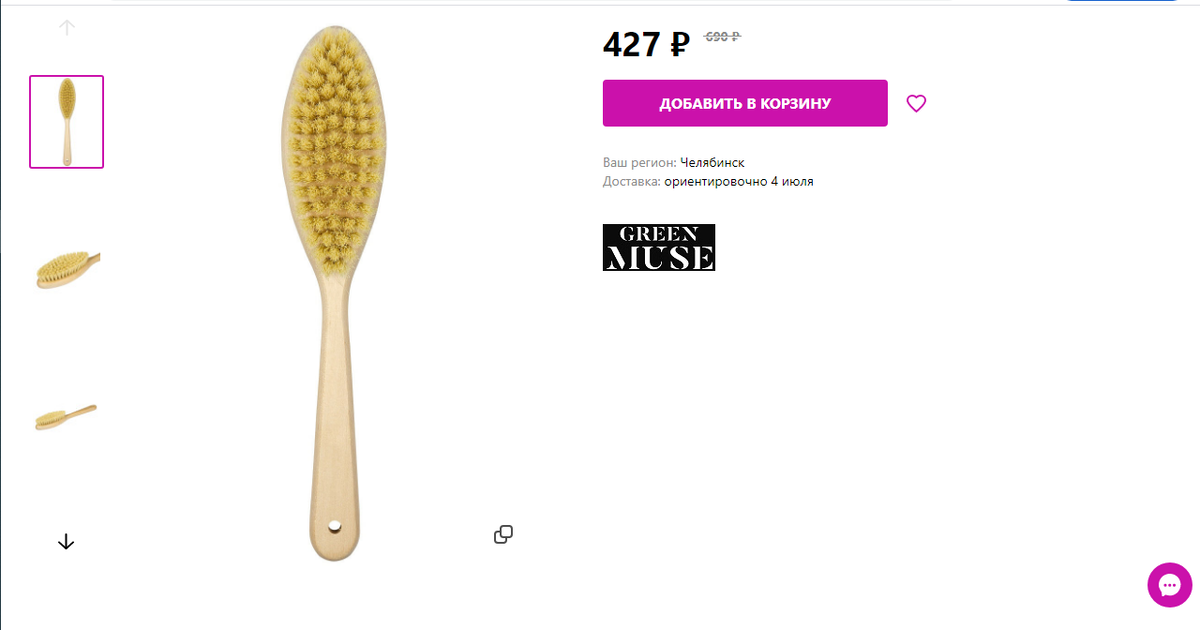This screenshot has height=630, width=1200.
Task: Select the third side-view brush thumbnail
Action: click(66, 416)
